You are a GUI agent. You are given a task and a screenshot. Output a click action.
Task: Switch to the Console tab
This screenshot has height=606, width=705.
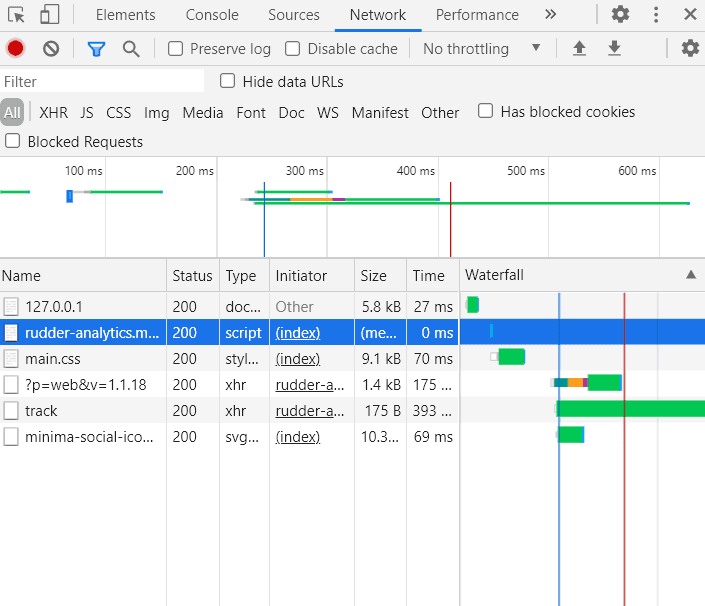(212, 15)
